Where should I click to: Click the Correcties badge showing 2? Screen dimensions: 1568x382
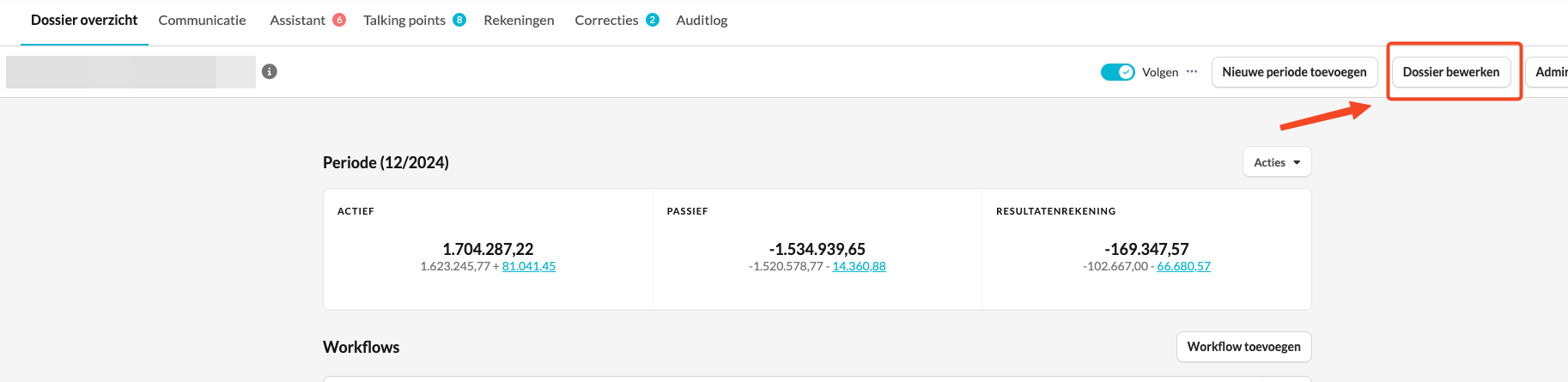pyautogui.click(x=653, y=20)
